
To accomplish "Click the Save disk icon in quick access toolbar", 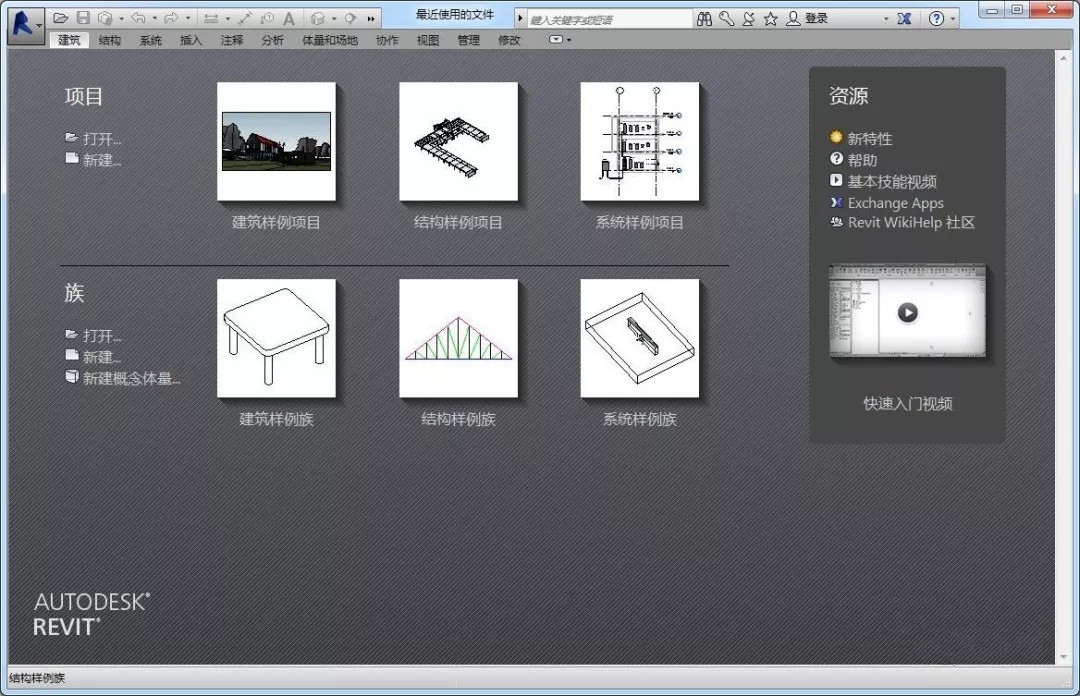I will 83,18.
